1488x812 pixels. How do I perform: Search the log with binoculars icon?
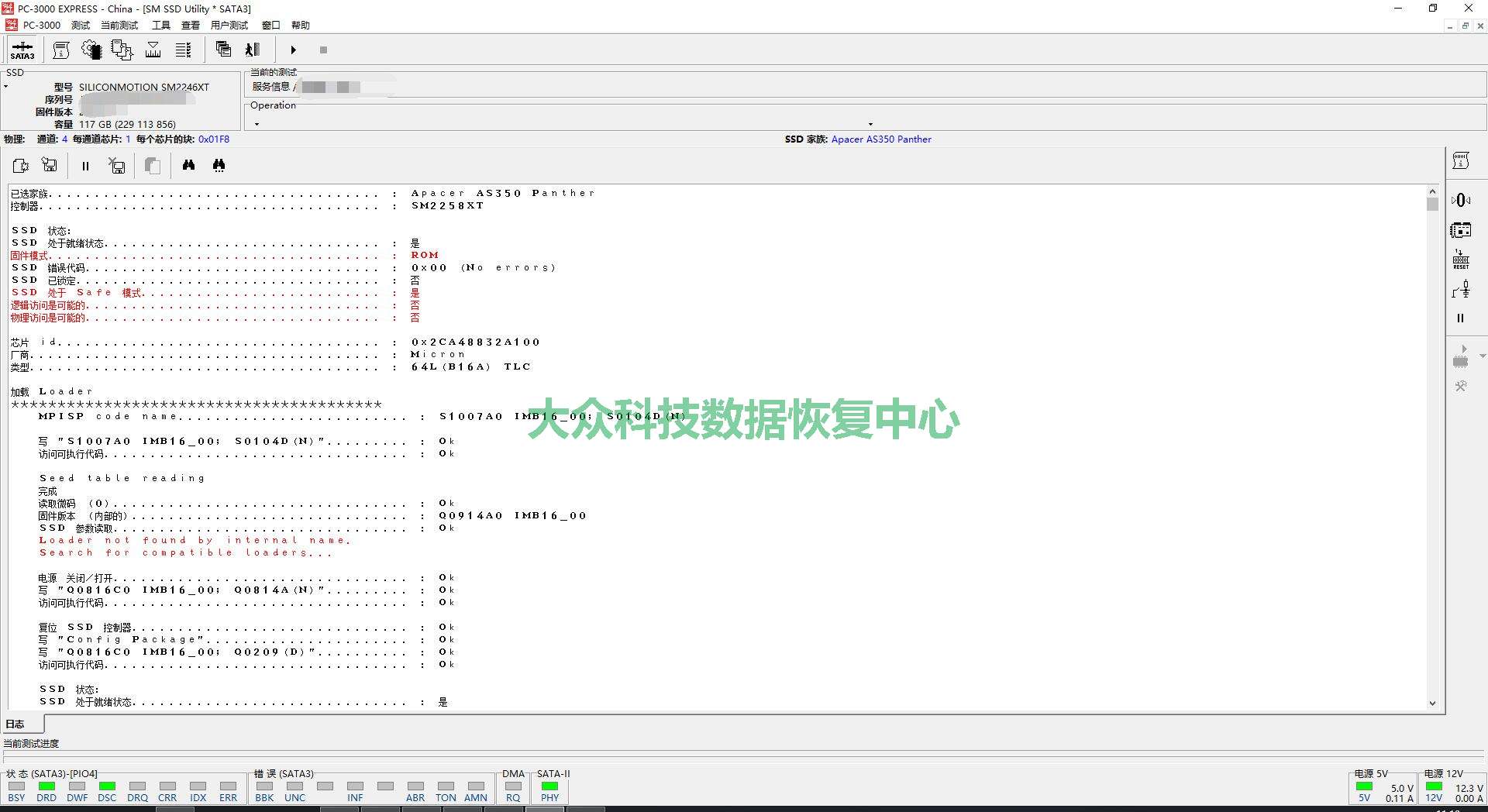tap(188, 165)
